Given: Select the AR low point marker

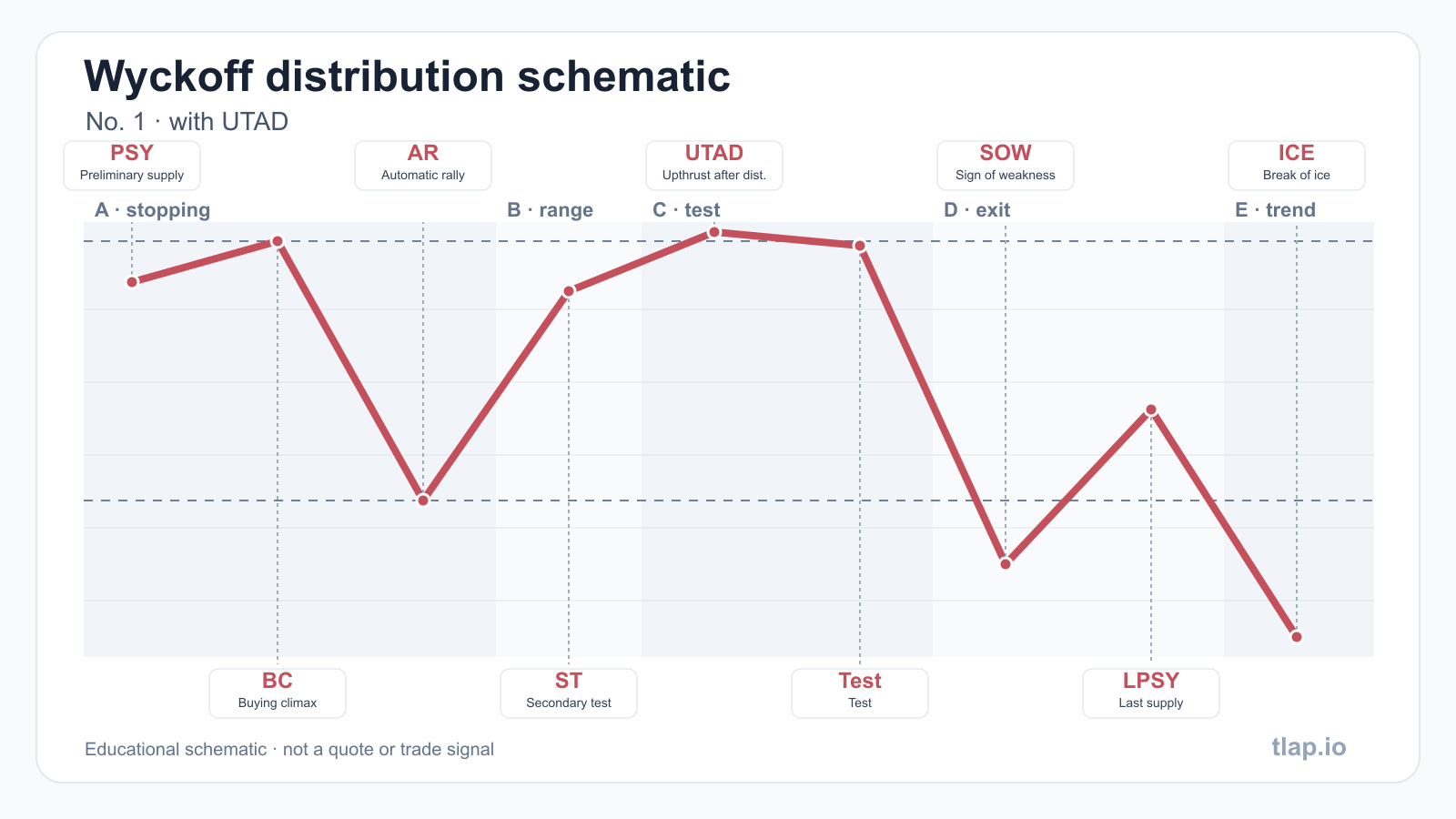Looking at the screenshot, I should pos(423,500).
